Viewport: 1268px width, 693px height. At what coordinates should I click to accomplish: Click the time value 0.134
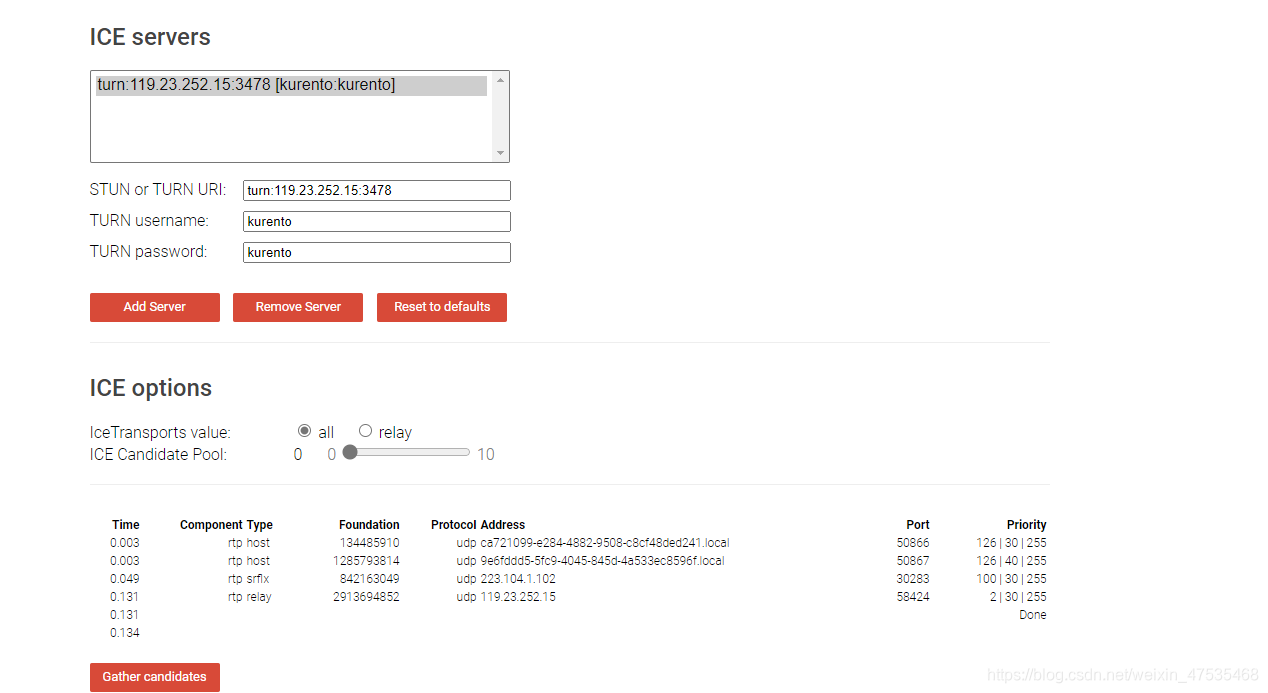point(125,633)
